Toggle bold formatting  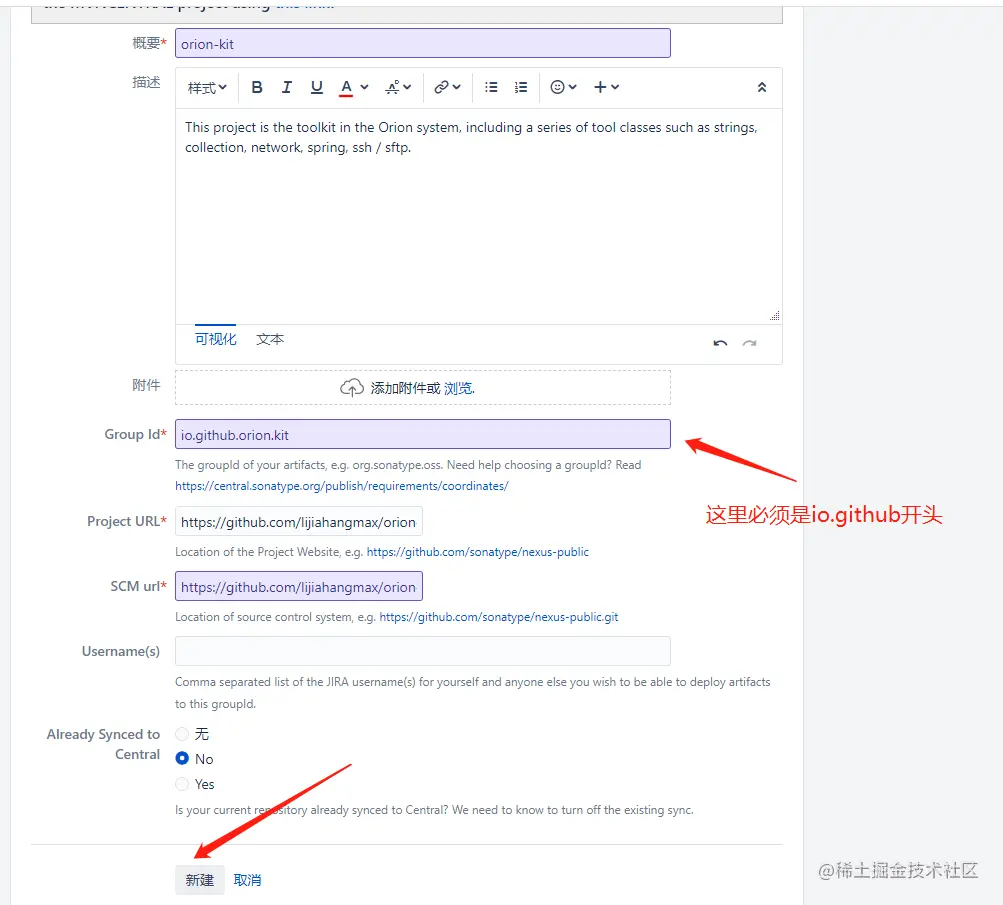257,87
